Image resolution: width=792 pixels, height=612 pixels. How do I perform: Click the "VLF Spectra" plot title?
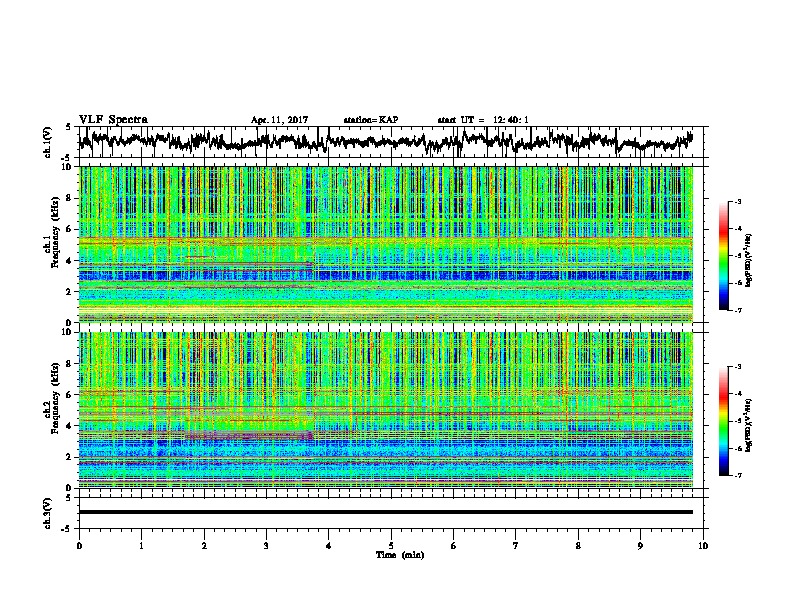(x=113, y=120)
